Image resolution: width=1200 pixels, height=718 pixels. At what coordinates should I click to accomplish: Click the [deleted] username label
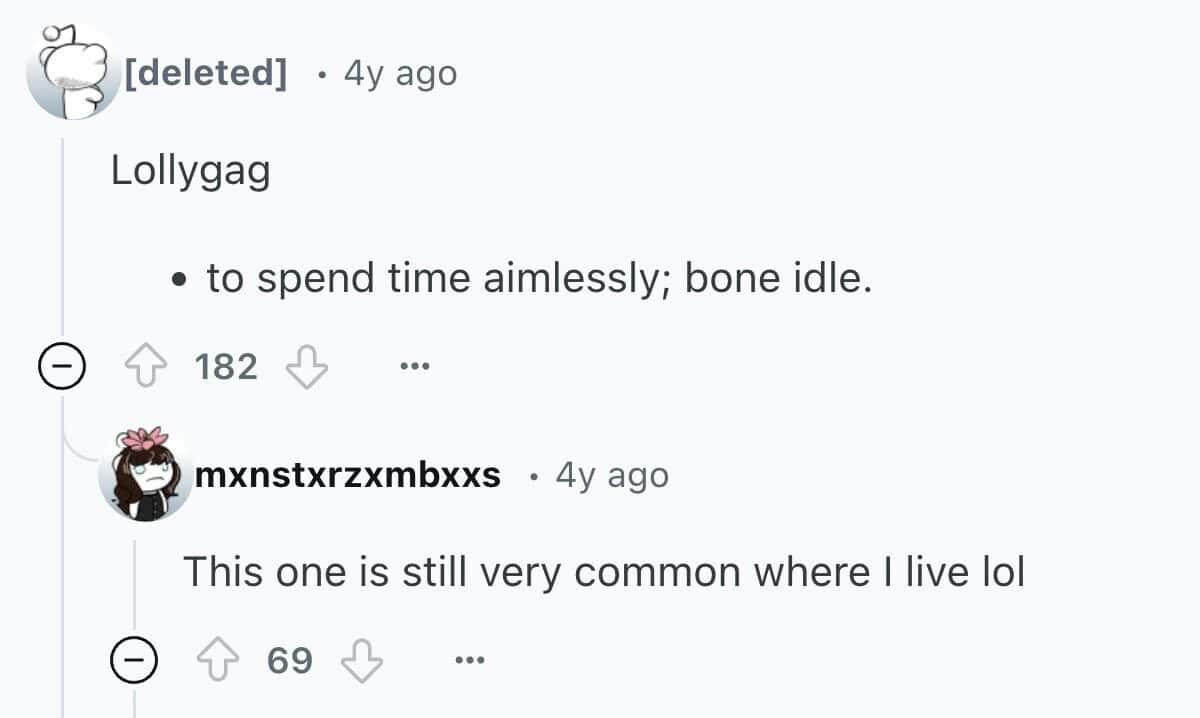pos(205,73)
